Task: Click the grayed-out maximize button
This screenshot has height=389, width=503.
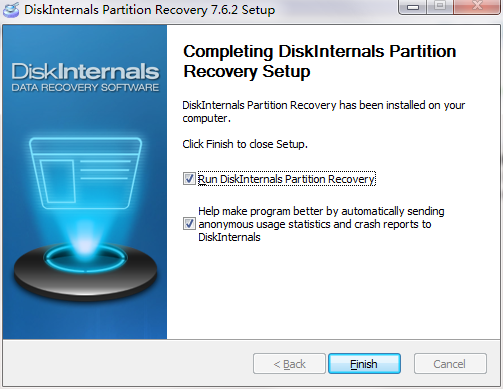Action: click(x=440, y=7)
